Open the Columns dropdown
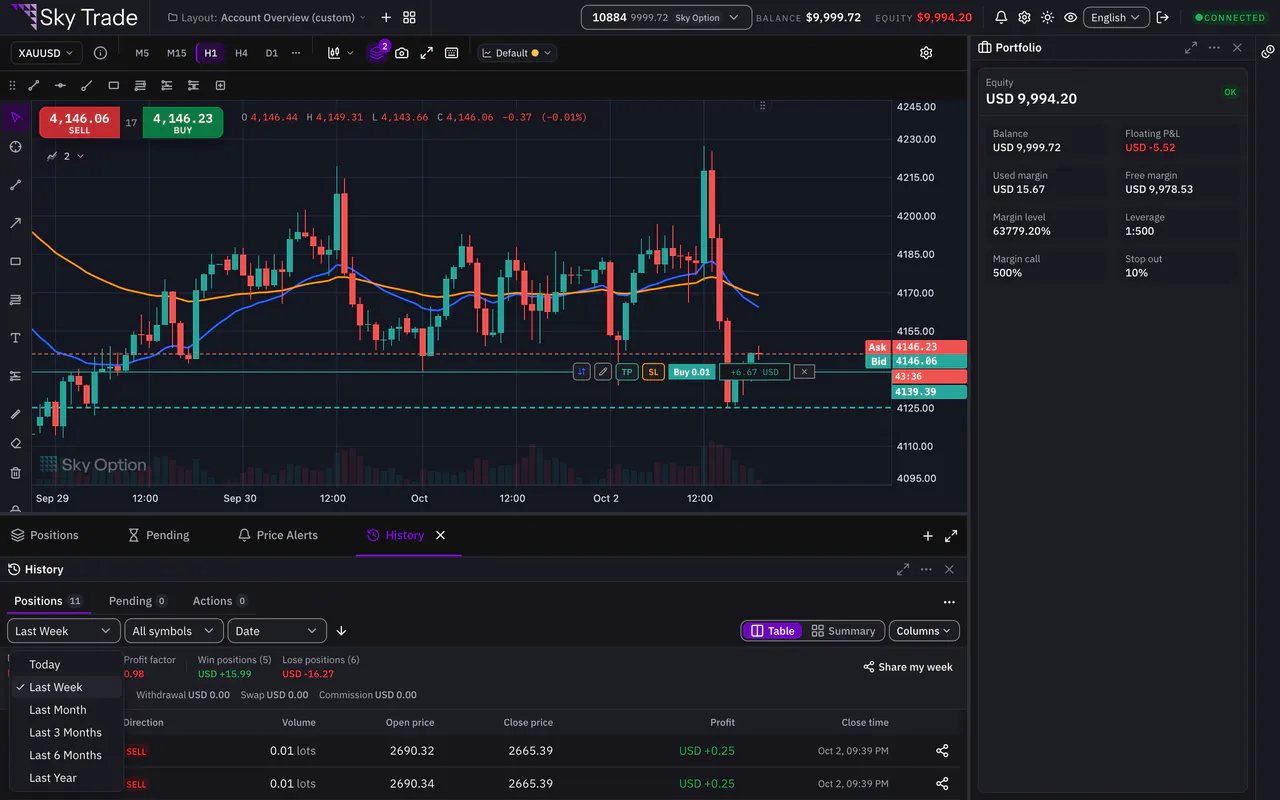Screen dimensions: 1280x800 pos(924,631)
